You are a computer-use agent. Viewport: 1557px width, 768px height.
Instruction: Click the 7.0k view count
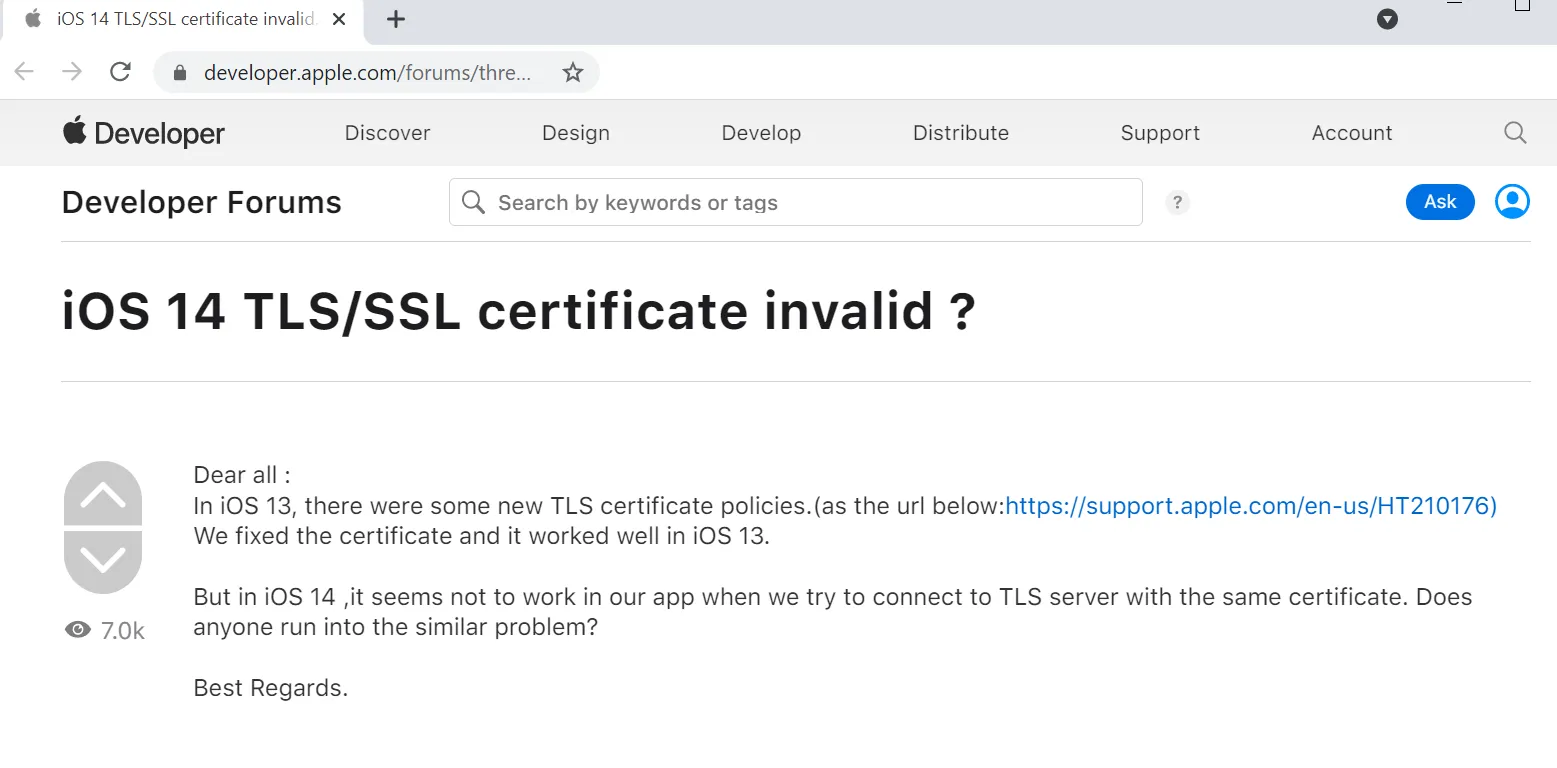pyautogui.click(x=123, y=631)
